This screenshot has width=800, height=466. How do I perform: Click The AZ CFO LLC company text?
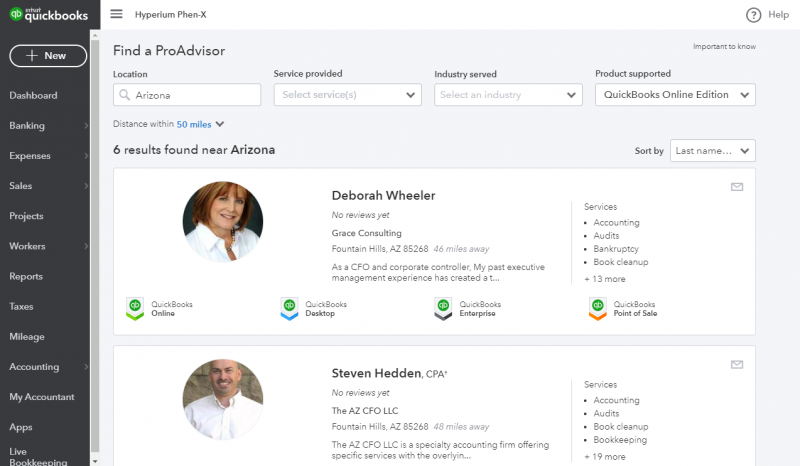pos(365,410)
